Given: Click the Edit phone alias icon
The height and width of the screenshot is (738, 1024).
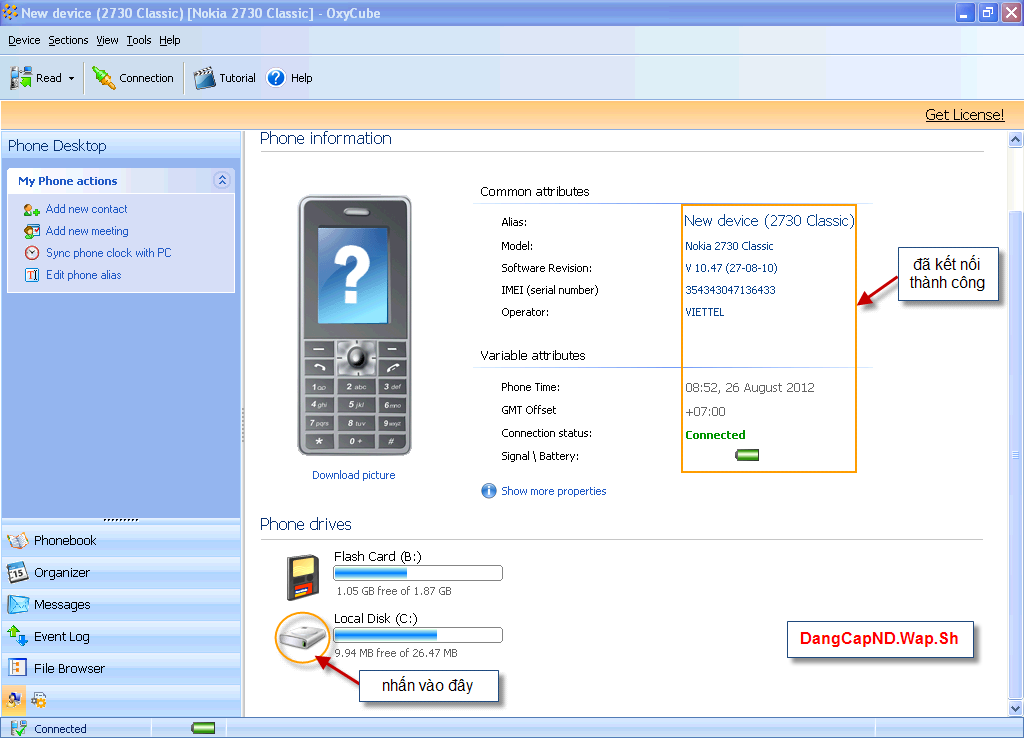Looking at the screenshot, I should click(x=31, y=275).
